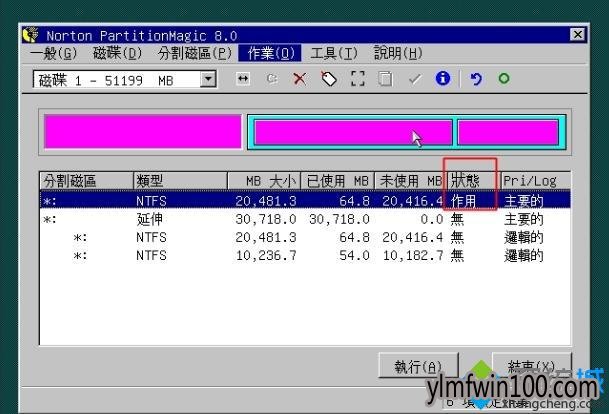Viewport: 609px width, 414px height.
Task: Open the 分割磁區(P) menu
Action: pyautogui.click(x=195, y=53)
